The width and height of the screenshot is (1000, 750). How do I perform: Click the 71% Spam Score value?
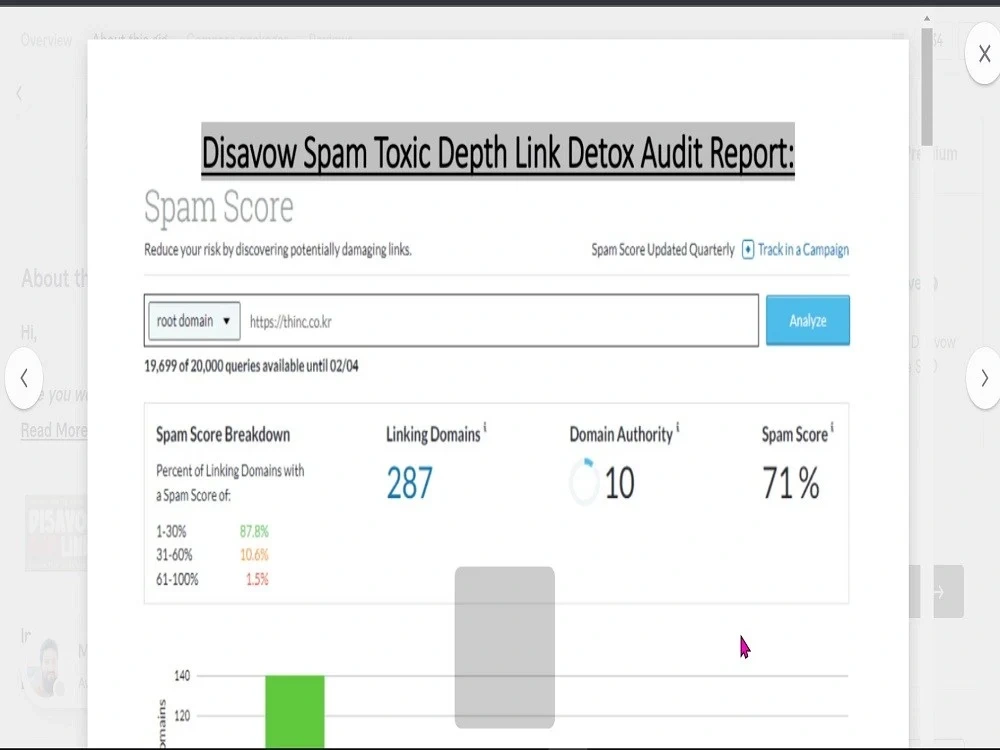[791, 483]
